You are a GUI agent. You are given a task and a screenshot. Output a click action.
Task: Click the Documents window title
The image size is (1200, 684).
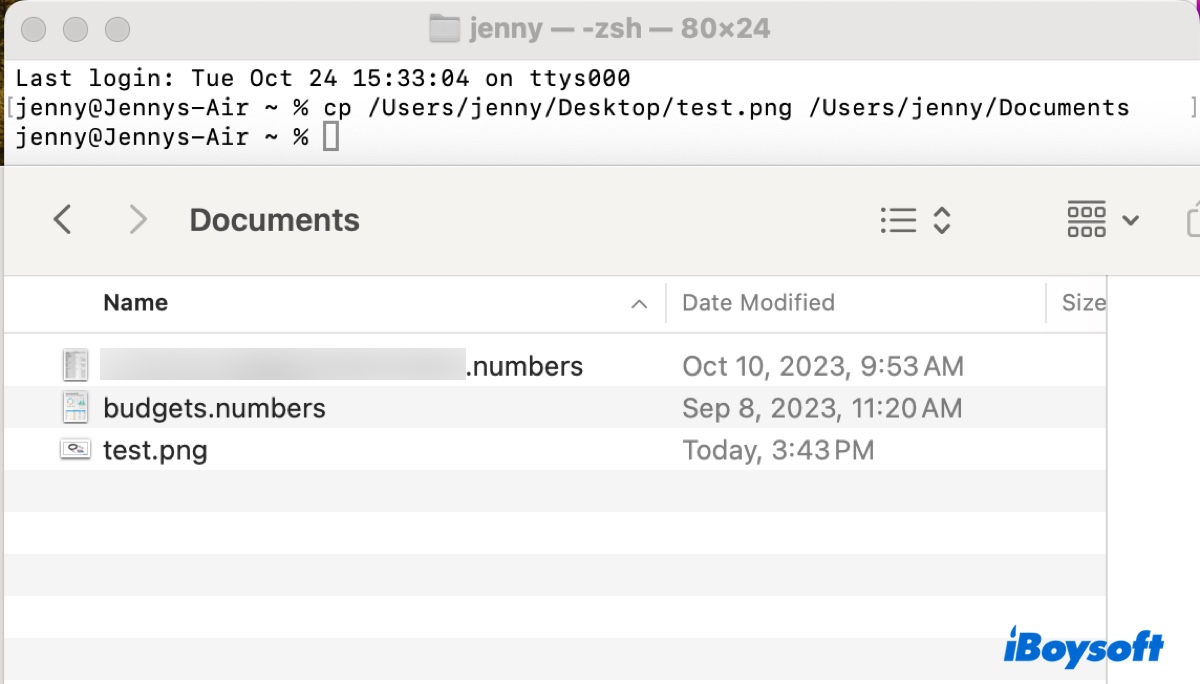click(x=274, y=220)
